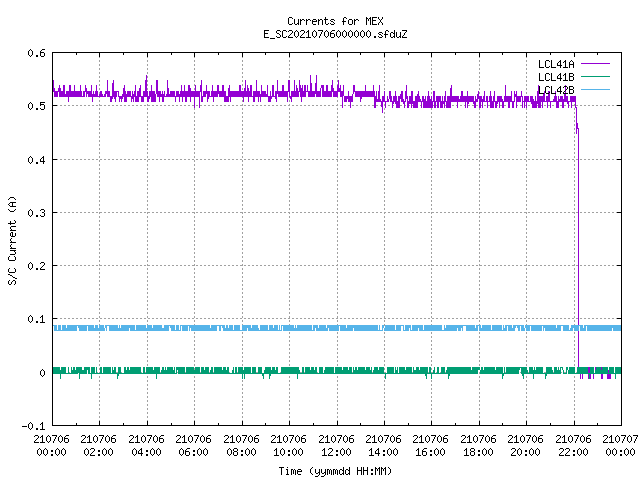Click the 0.1 y-axis tick value
640x480 pixels.
[36, 319]
